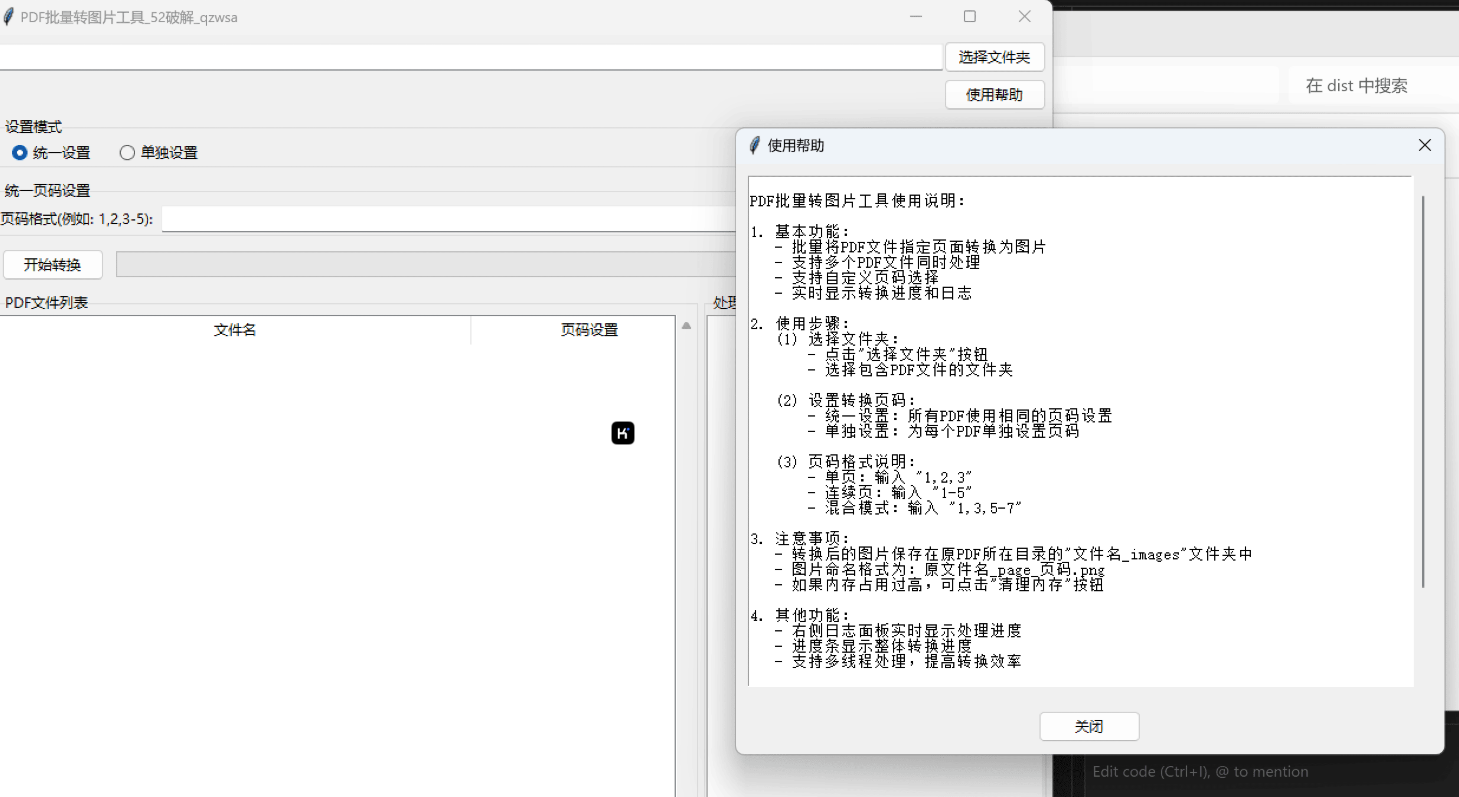Focus the 页码格式 input field

coord(448,219)
